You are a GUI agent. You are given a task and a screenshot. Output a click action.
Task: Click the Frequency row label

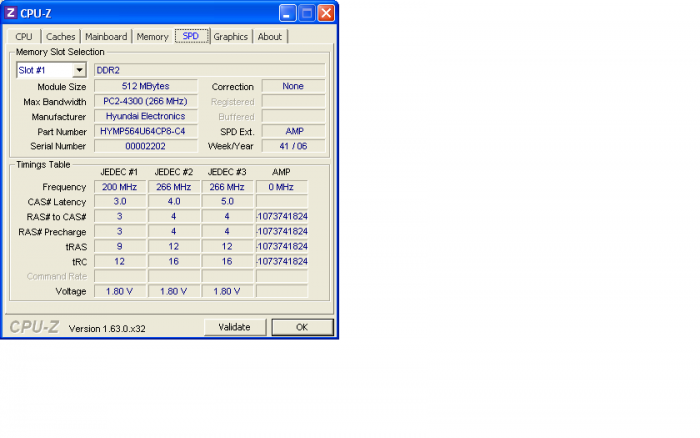[x=64, y=187]
